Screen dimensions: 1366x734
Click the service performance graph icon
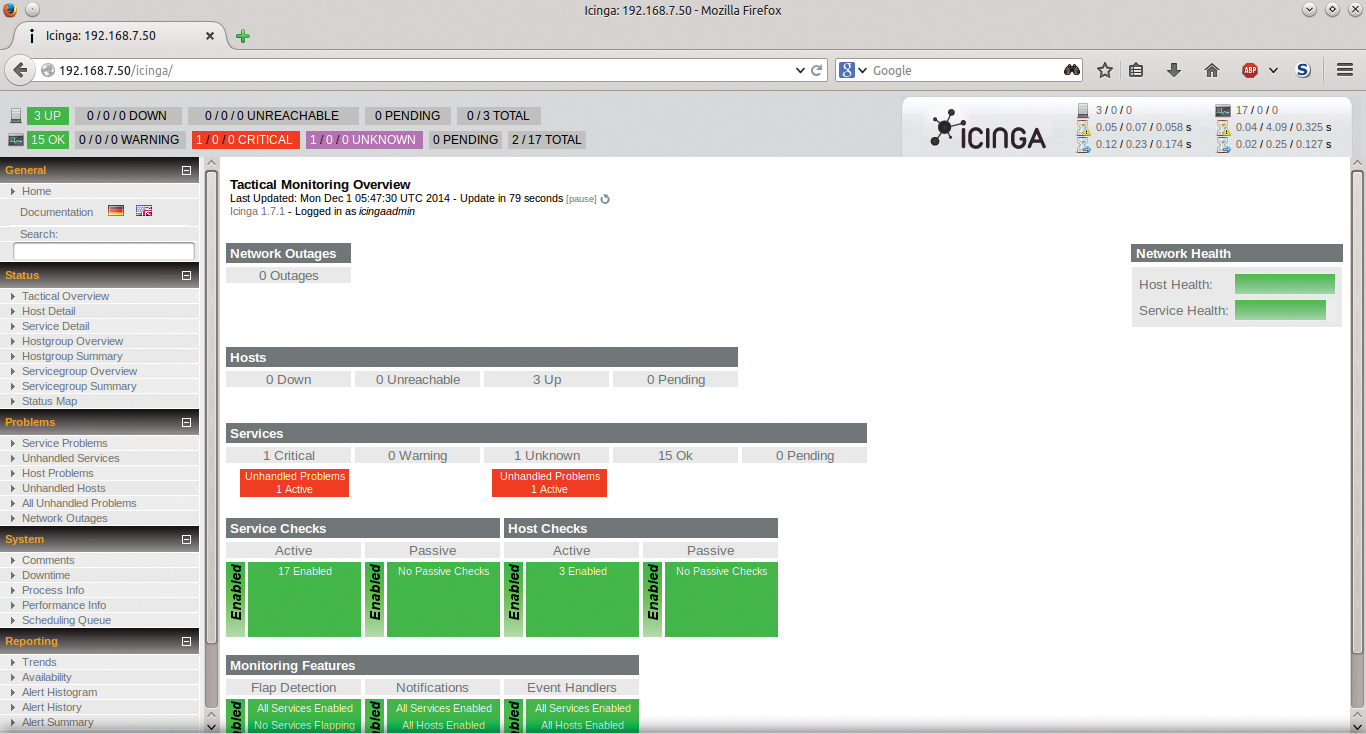(1223, 110)
